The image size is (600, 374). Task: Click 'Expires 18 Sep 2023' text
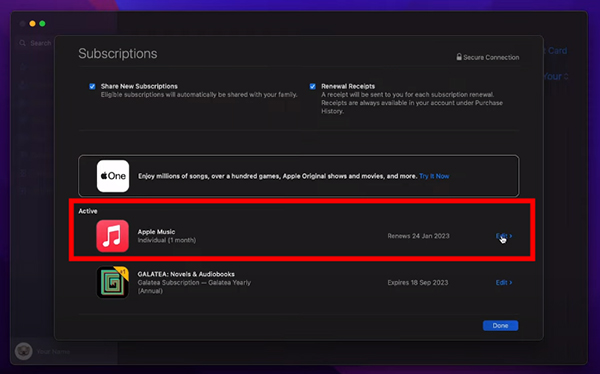[x=417, y=283]
